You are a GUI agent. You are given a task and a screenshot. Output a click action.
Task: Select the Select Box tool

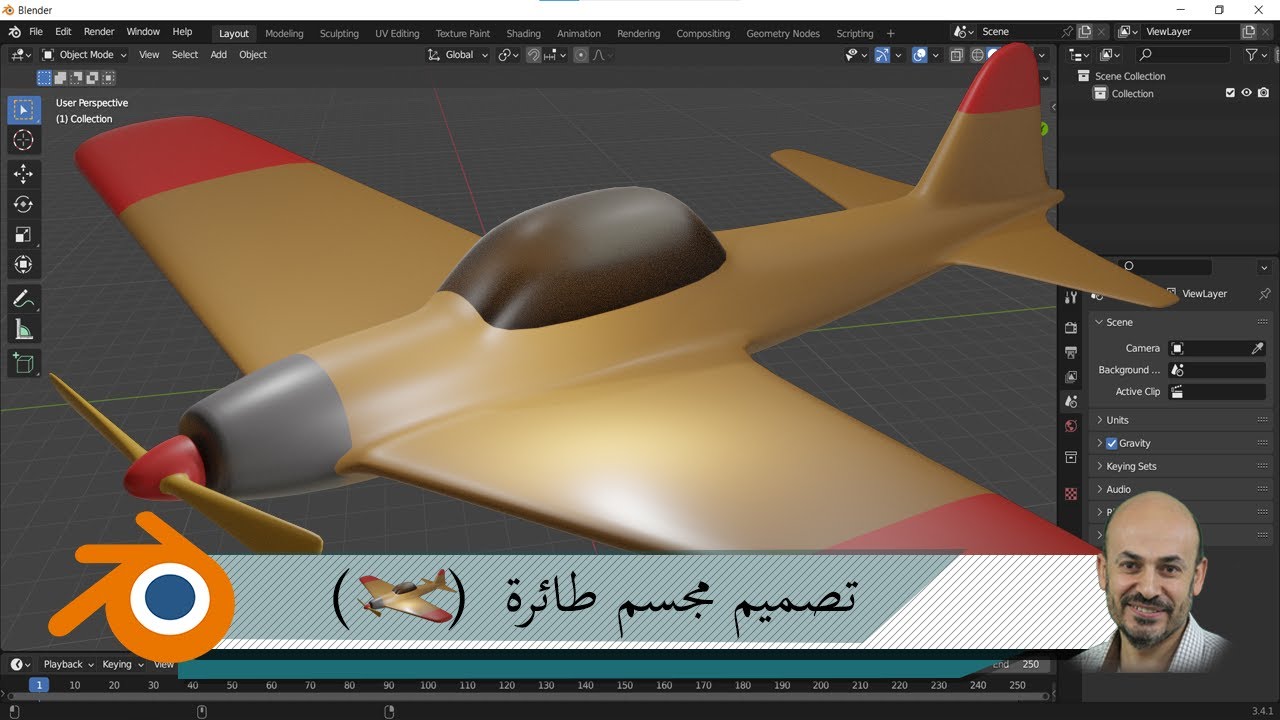pos(23,110)
